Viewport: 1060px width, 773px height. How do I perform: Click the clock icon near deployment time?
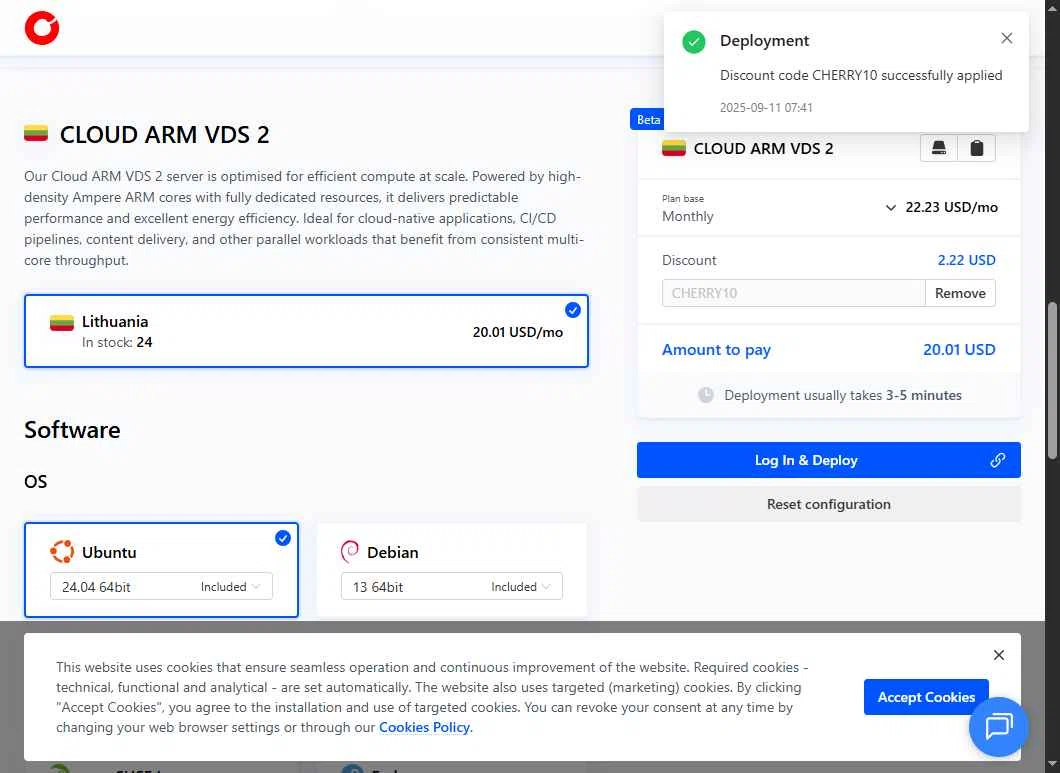tap(706, 395)
